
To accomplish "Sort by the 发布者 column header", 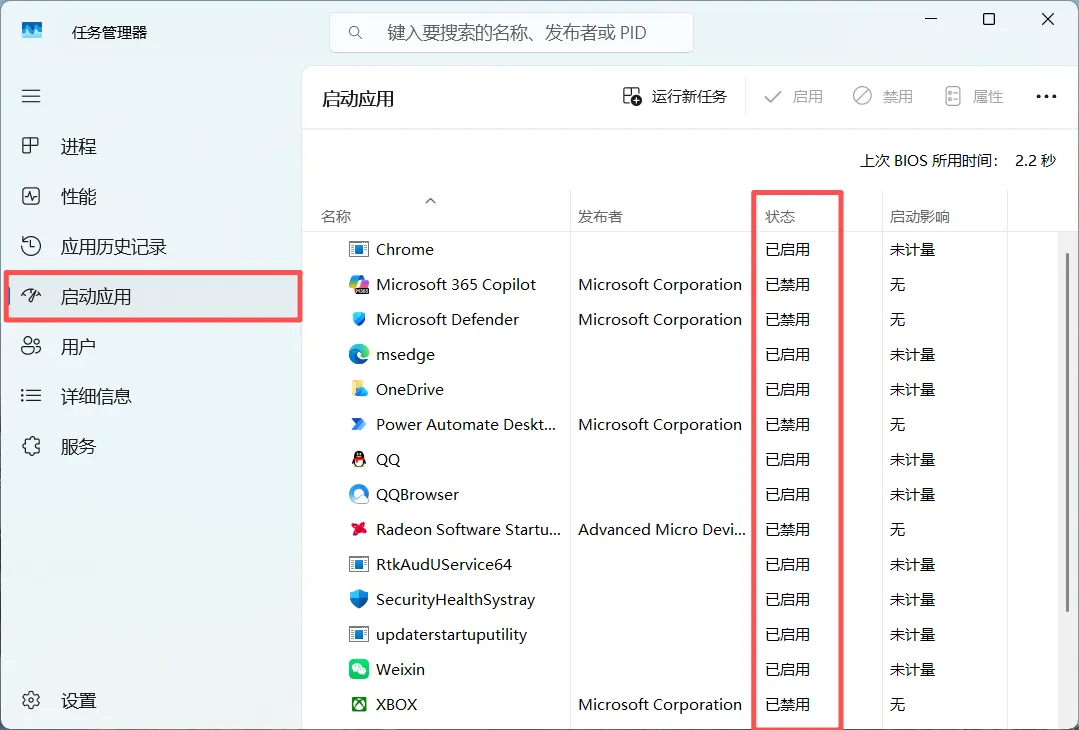I will [661, 211].
